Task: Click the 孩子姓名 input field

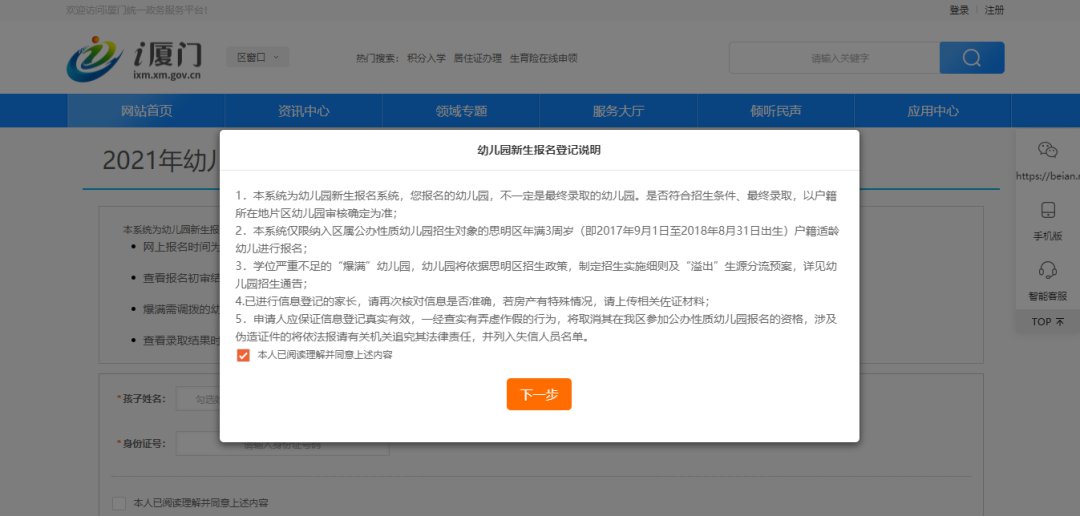Action: pyautogui.click(x=198, y=398)
